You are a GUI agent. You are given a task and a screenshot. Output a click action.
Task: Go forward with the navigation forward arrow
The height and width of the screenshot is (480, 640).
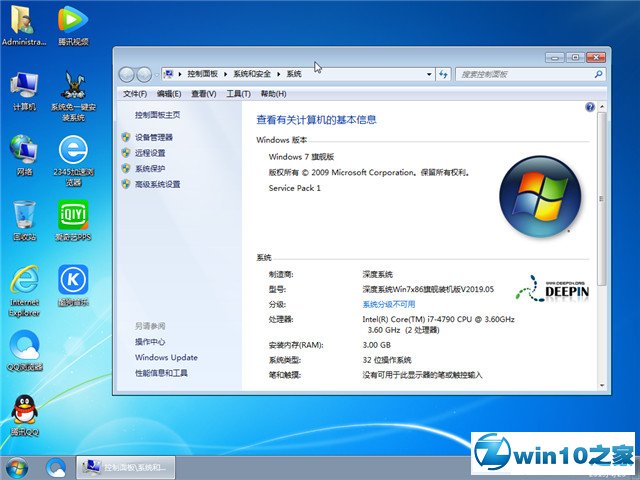pyautogui.click(x=144, y=74)
